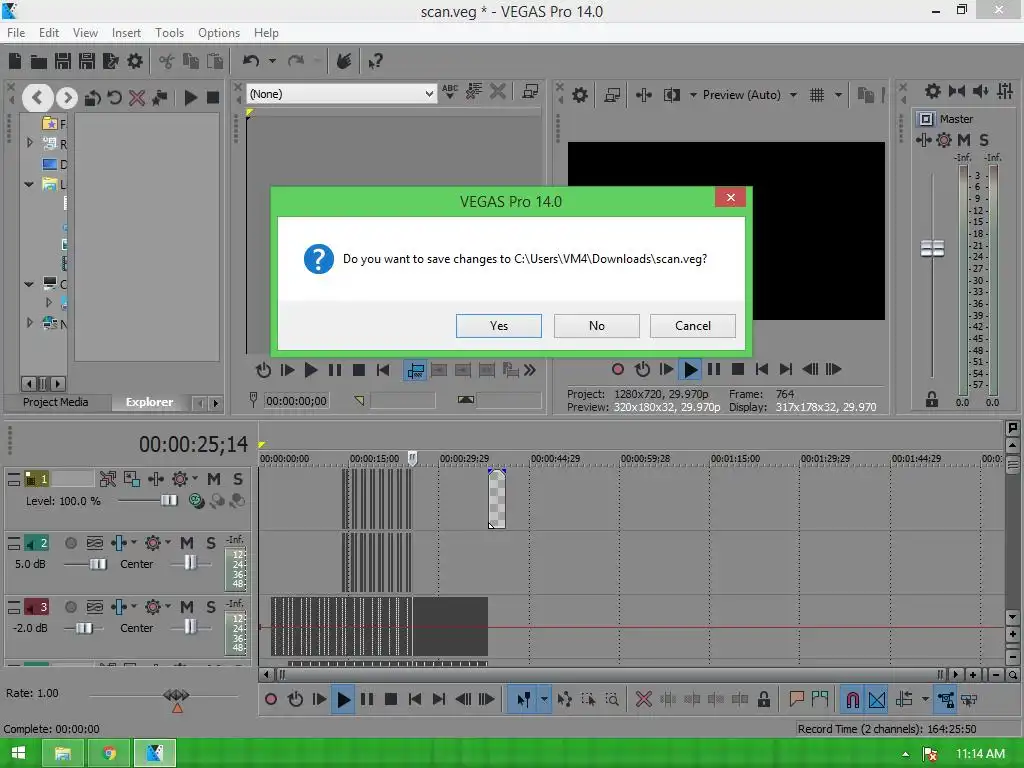This screenshot has height=768, width=1024.
Task: Toggle the Enable Snapping magnet icon
Action: (x=852, y=700)
